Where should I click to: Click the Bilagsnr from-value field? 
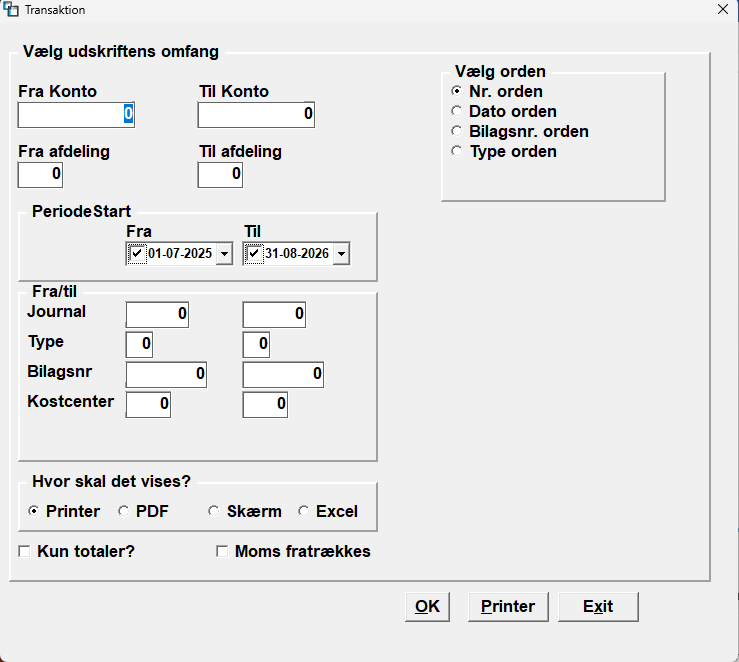pos(166,374)
